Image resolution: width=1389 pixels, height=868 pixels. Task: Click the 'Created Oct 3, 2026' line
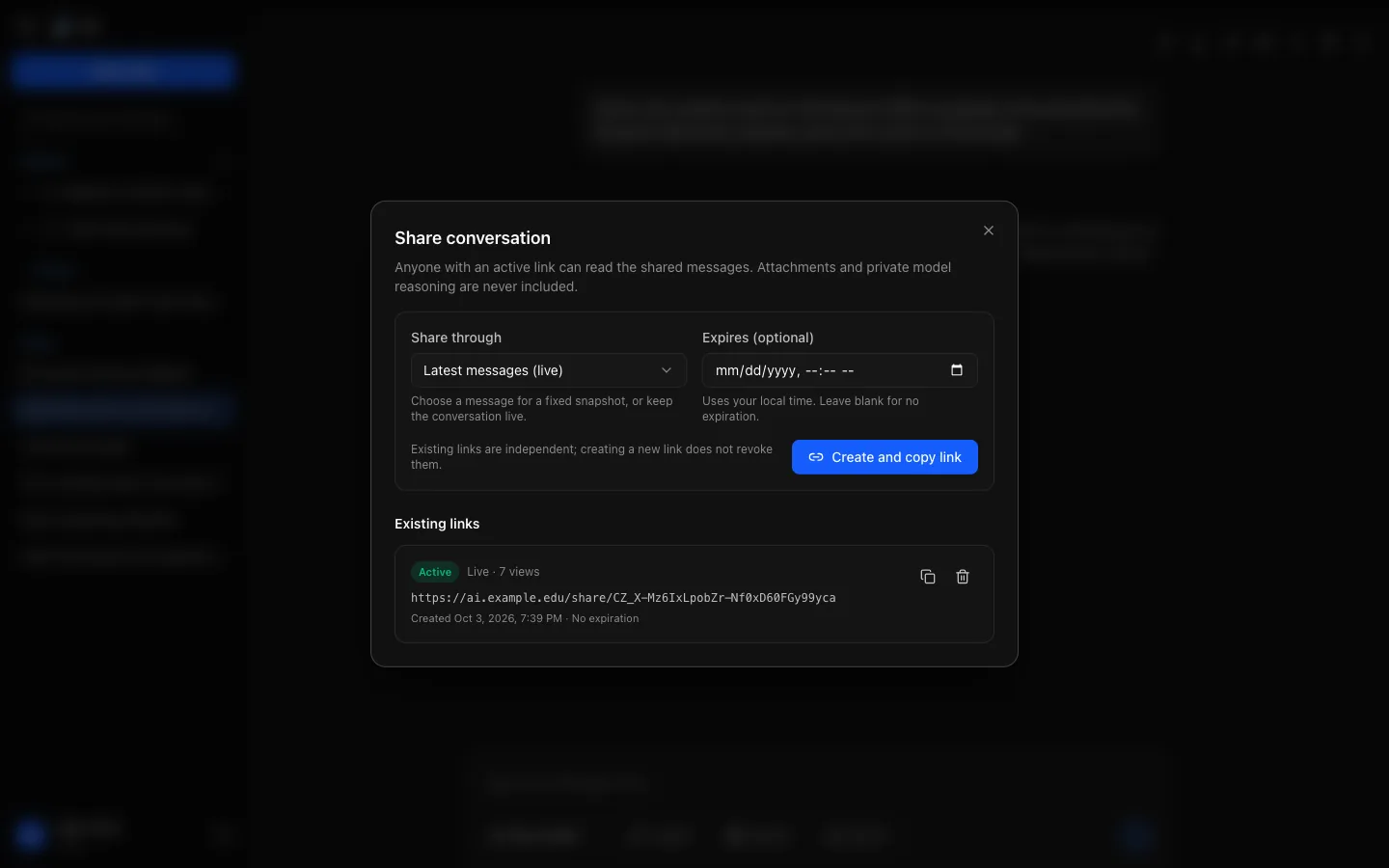[525, 618]
